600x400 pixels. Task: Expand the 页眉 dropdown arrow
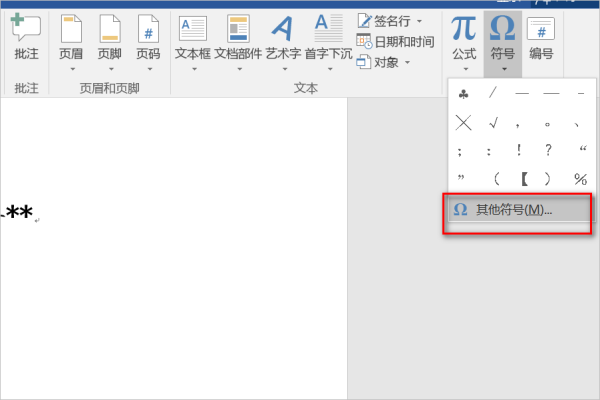pos(73,69)
